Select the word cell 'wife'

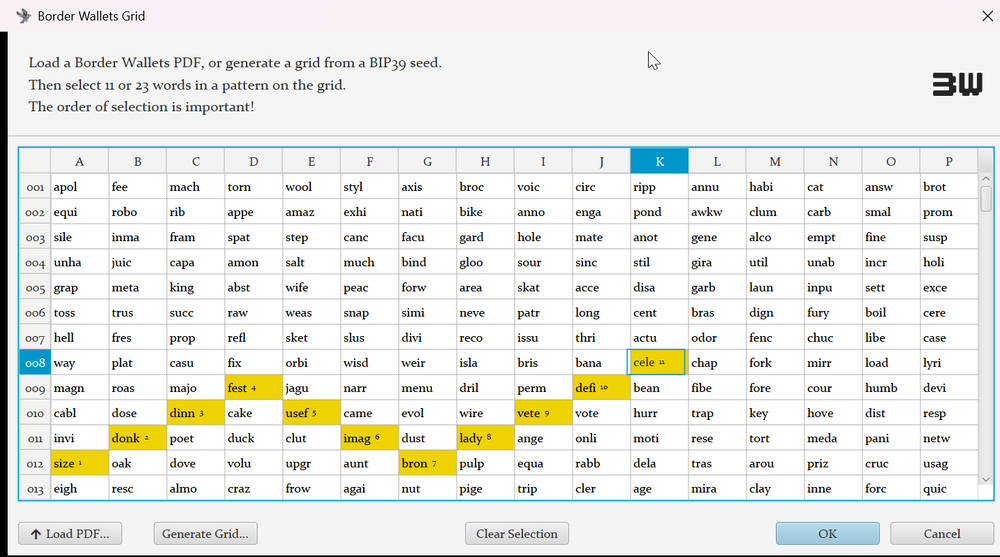[x=311, y=288]
